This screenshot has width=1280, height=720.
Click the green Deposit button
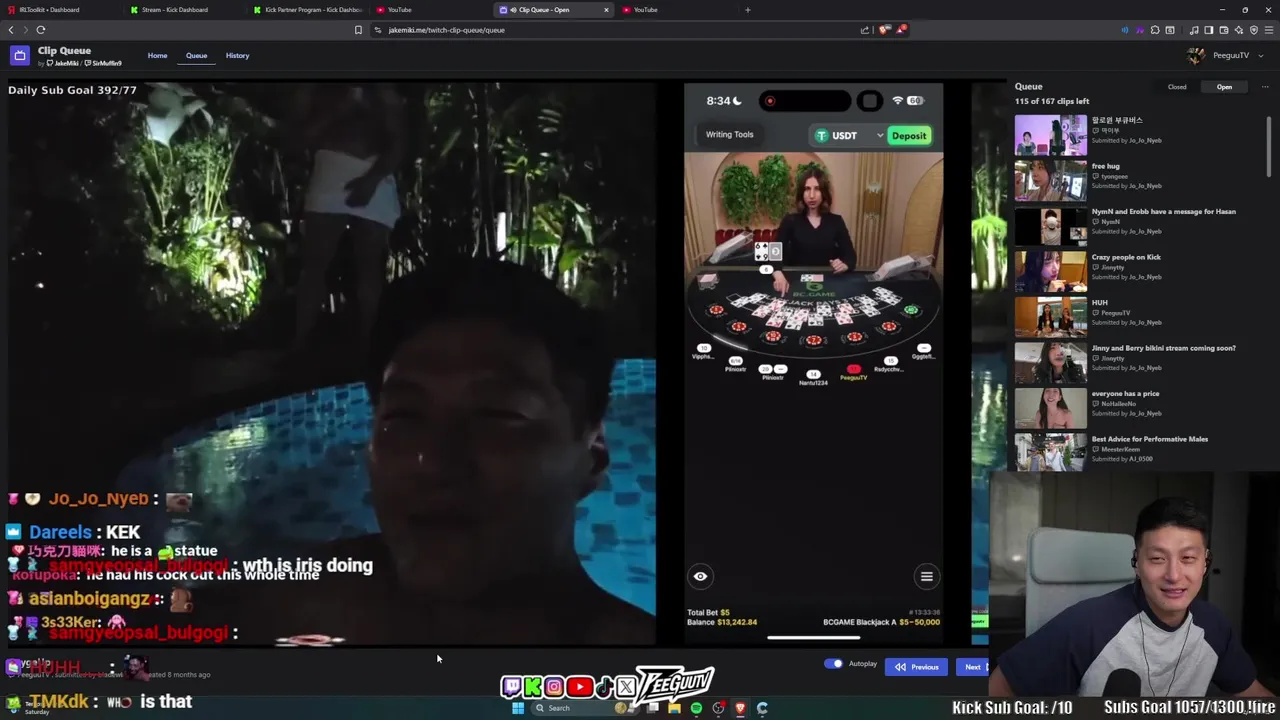(909, 136)
